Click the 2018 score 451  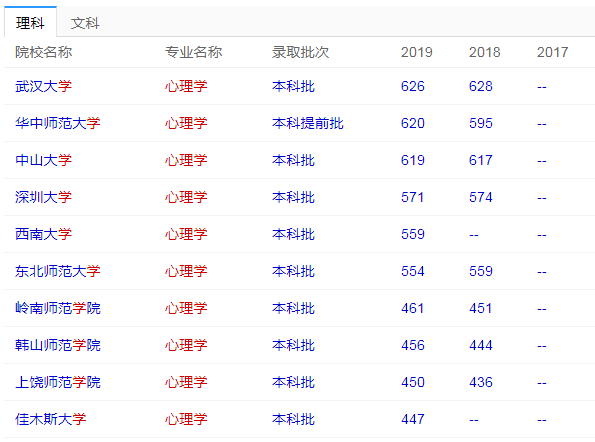(x=480, y=308)
